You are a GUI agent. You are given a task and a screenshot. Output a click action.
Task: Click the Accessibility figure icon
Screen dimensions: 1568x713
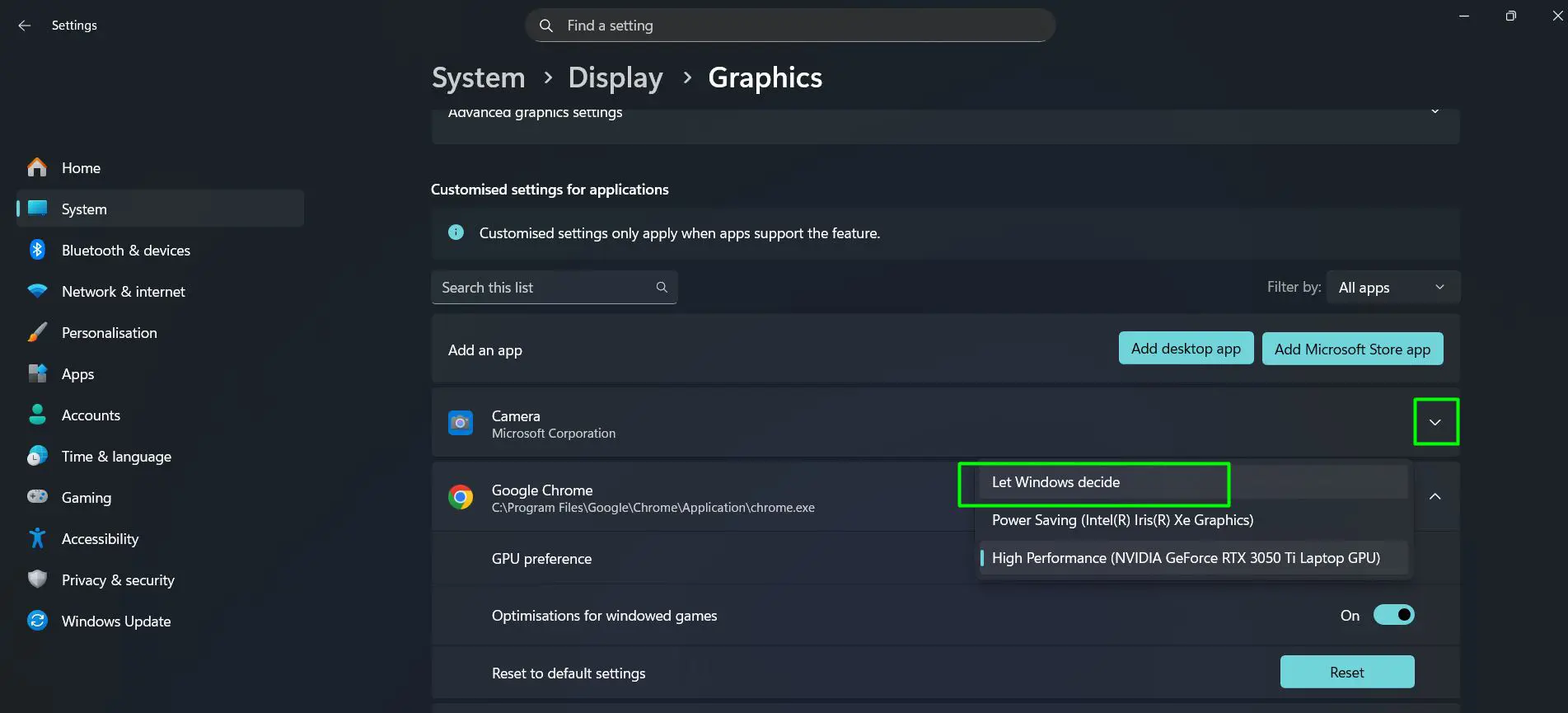click(x=37, y=538)
